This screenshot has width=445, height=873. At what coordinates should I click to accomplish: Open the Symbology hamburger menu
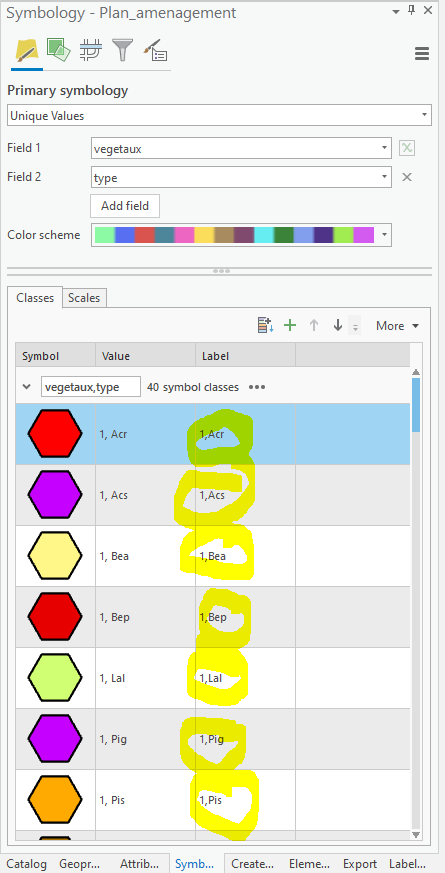tap(422, 53)
